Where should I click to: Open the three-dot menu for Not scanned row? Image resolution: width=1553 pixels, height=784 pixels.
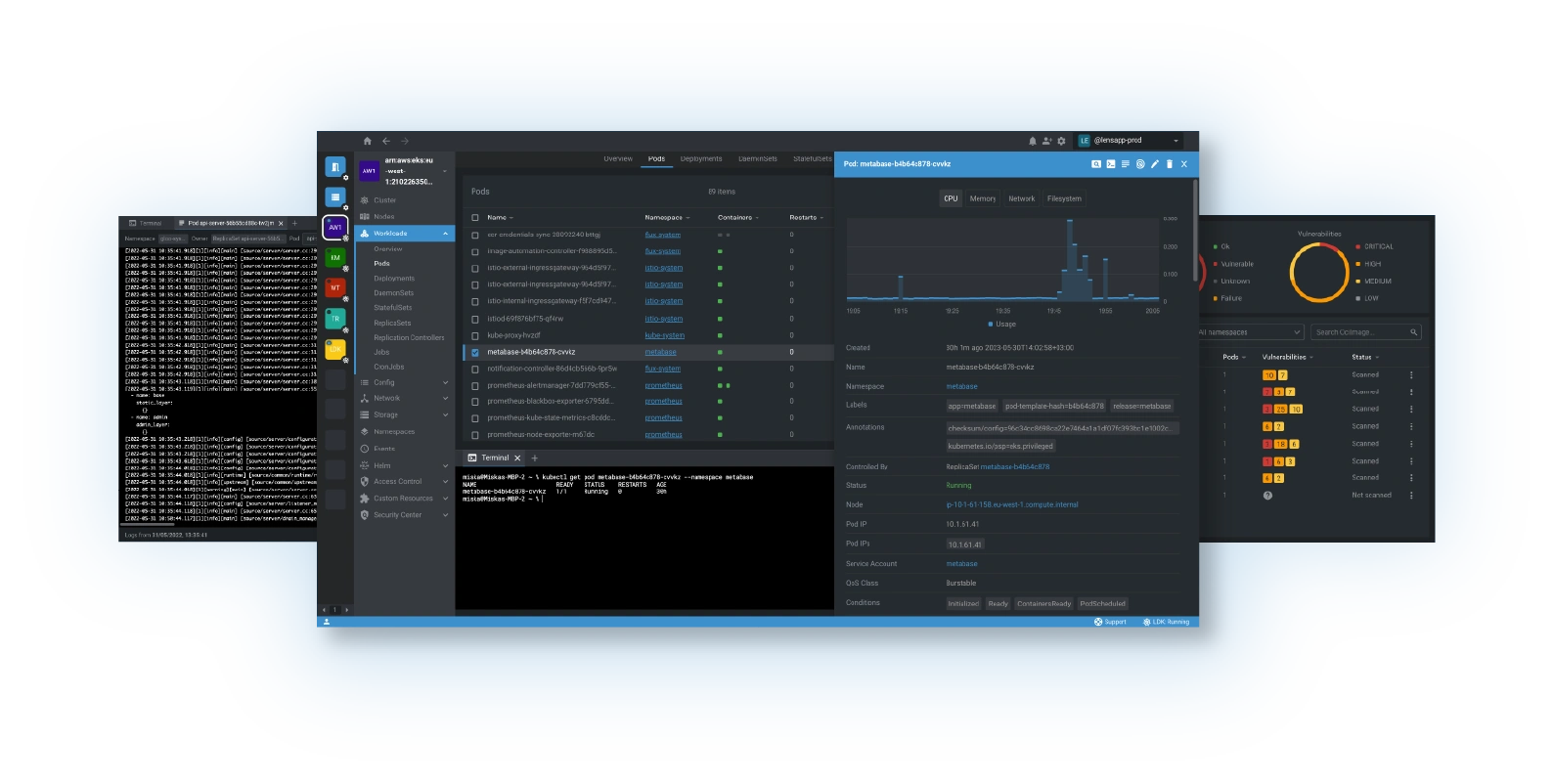(1411, 496)
